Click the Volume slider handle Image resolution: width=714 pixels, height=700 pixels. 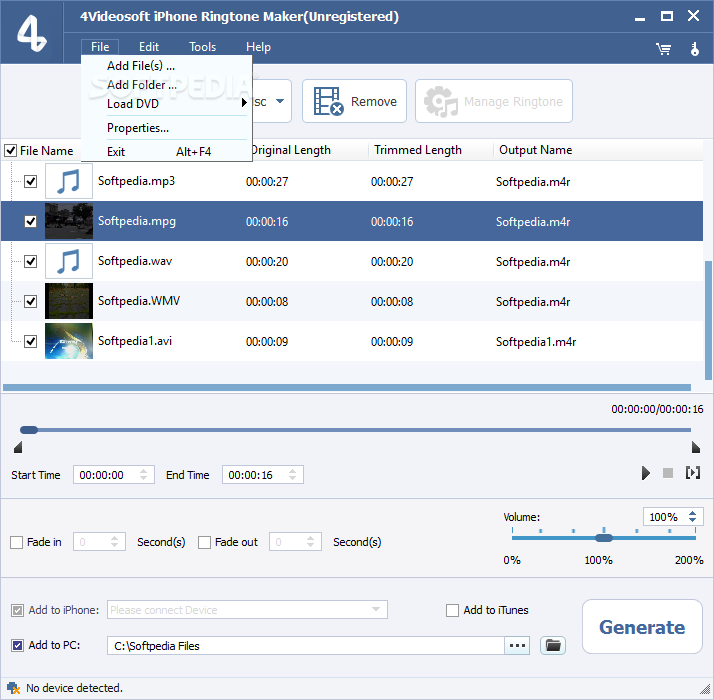coord(604,538)
